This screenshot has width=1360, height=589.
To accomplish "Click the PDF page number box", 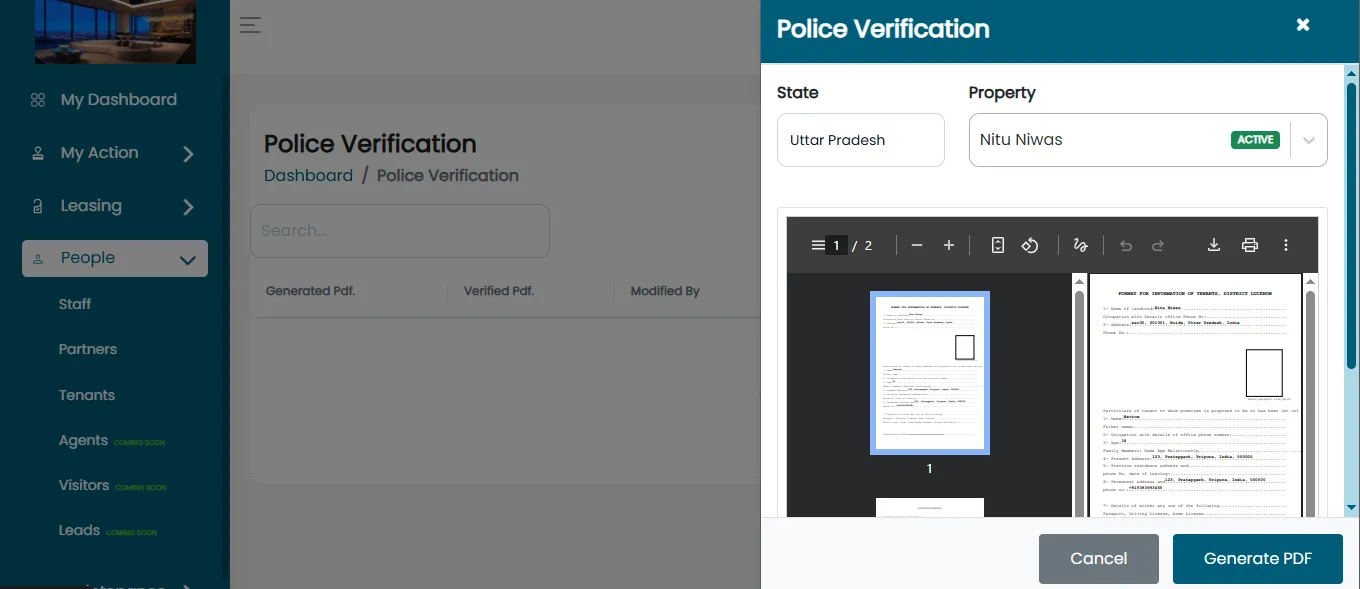I will (837, 245).
